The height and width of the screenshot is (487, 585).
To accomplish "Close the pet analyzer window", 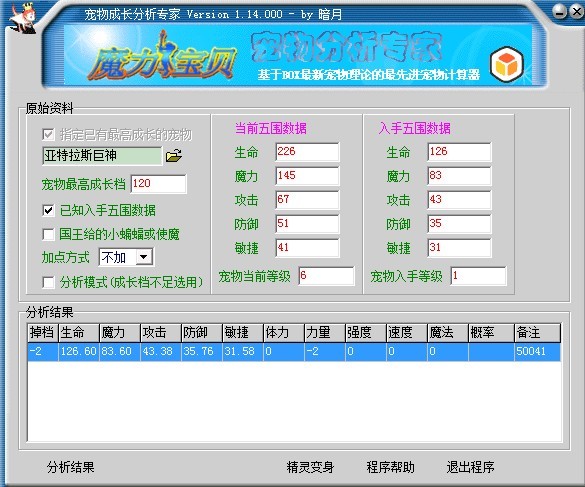I will [577, 12].
